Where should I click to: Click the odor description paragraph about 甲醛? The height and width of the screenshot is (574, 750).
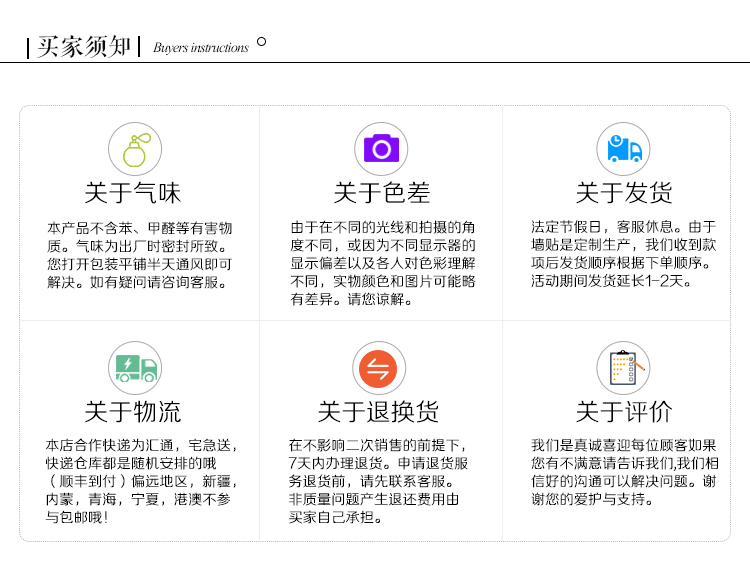pyautogui.click(x=139, y=255)
